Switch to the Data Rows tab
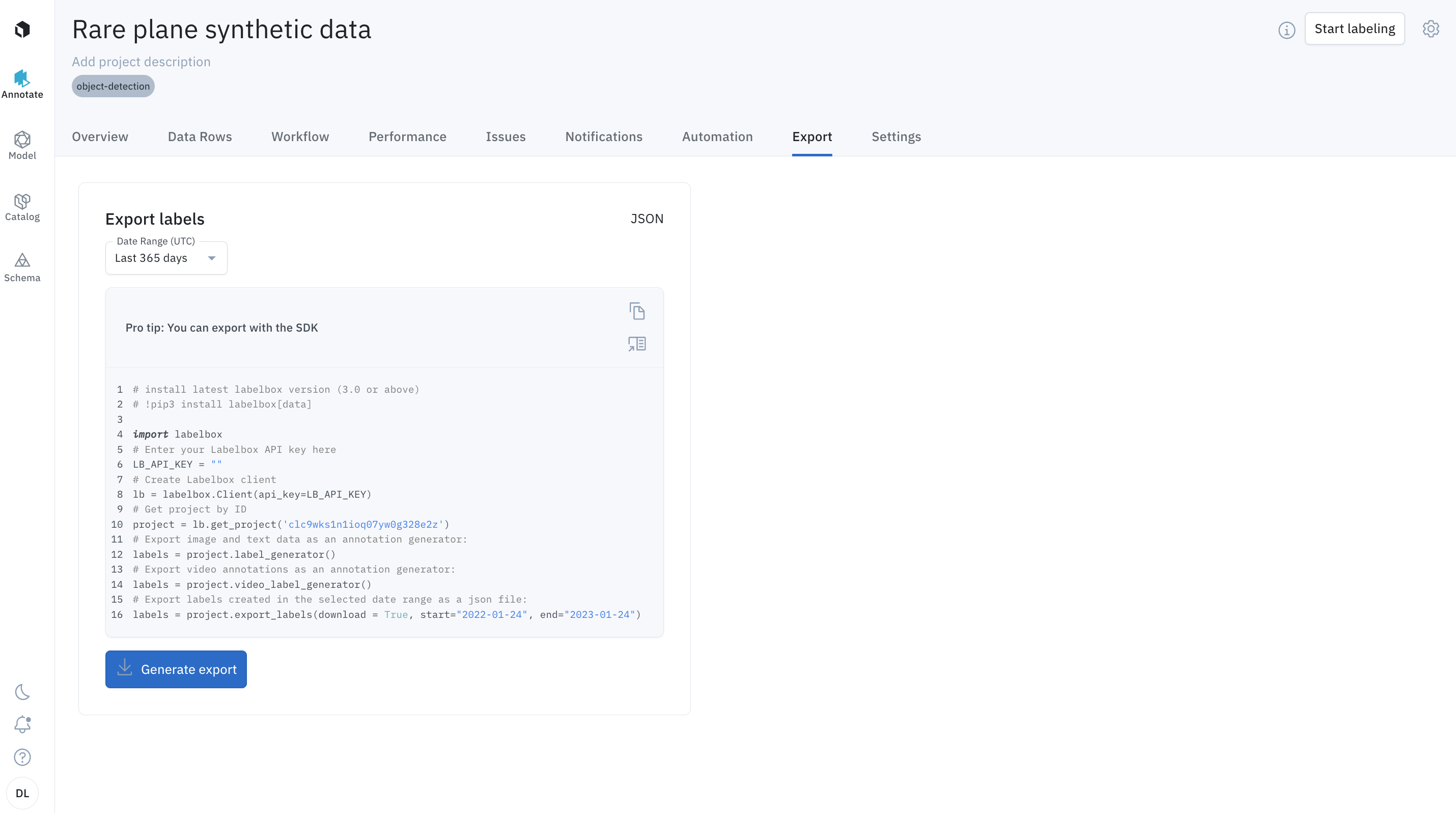 200,137
